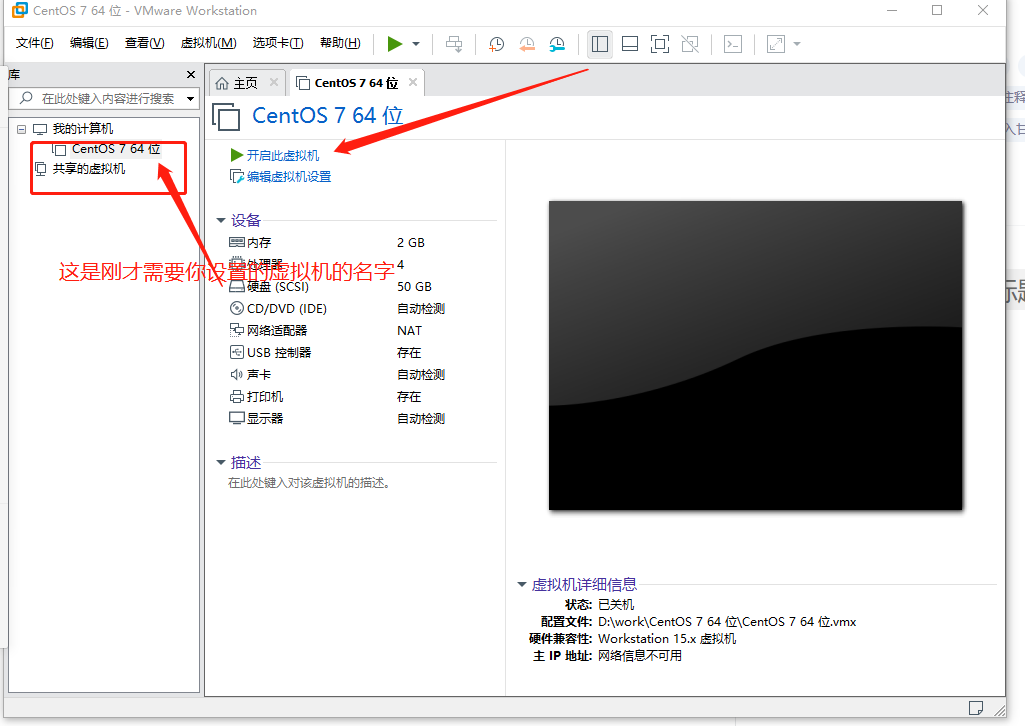
Task: Click the 已关机 status text
Action: pos(616,604)
